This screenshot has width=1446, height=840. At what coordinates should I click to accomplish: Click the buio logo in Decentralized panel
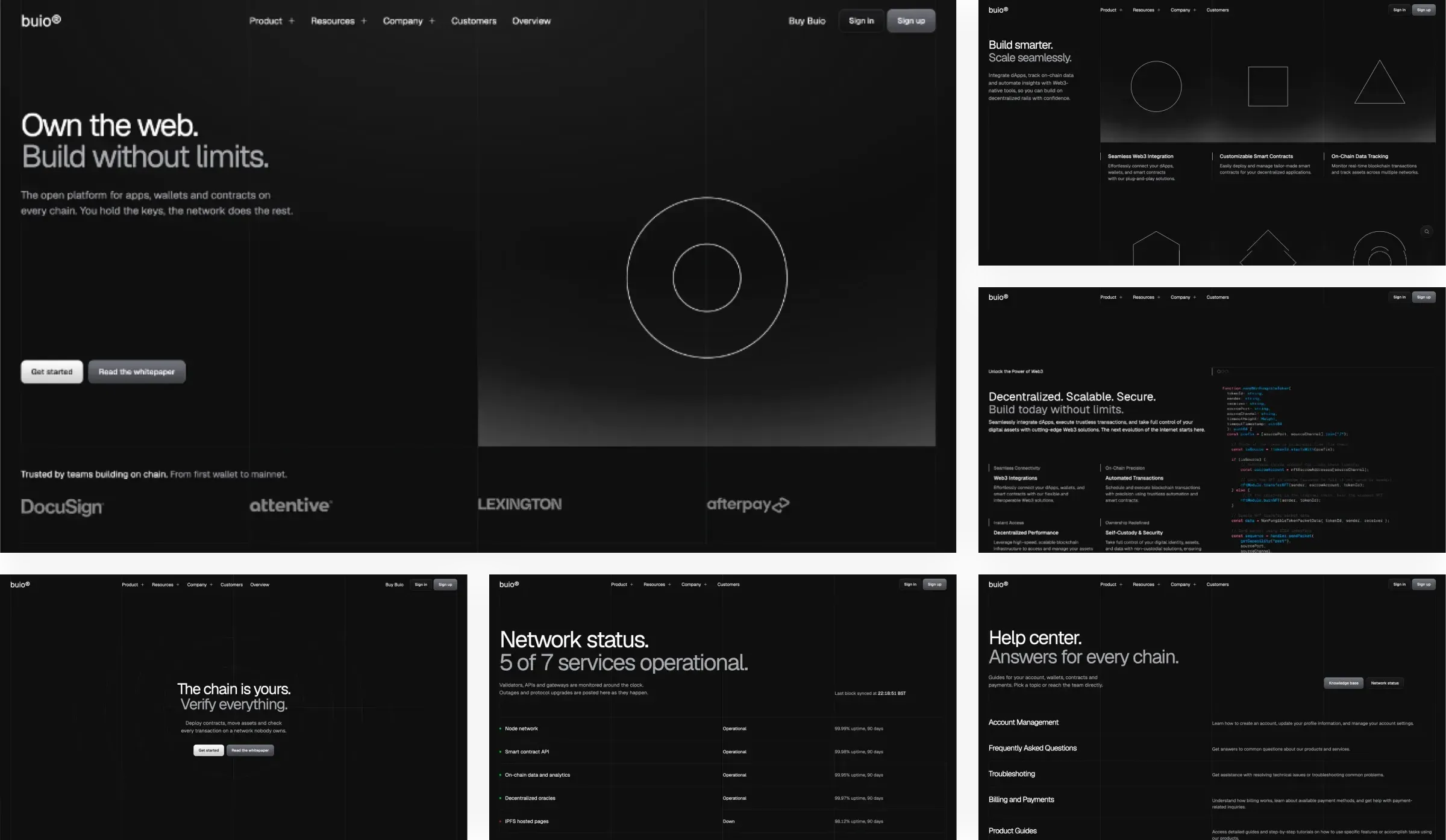tap(998, 297)
